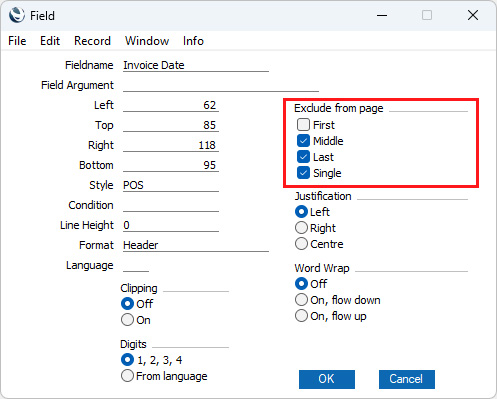Open the Record menu
This screenshot has width=497, height=399.
pyautogui.click(x=92, y=41)
